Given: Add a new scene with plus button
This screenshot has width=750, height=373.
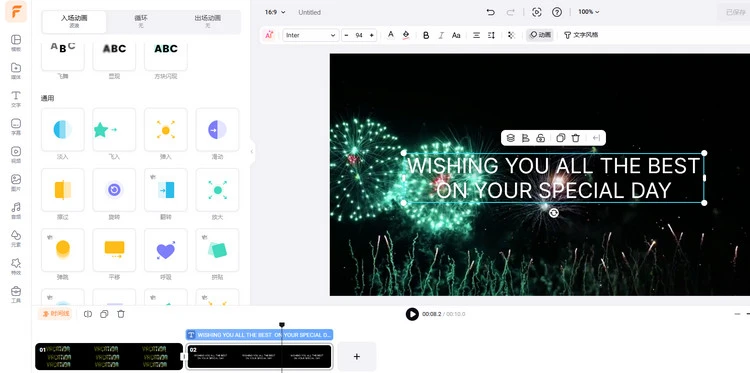Looking at the screenshot, I should (x=357, y=356).
